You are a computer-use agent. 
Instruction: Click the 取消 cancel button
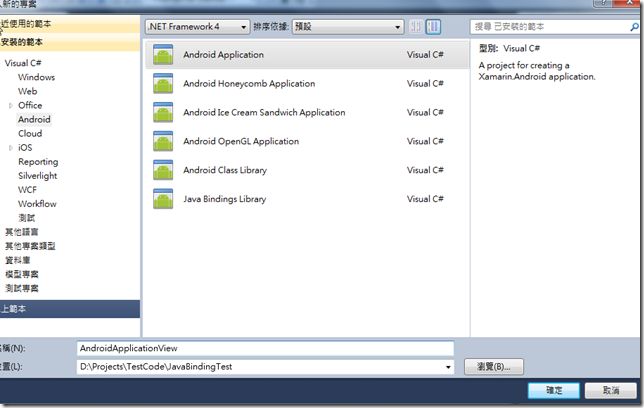click(x=611, y=390)
